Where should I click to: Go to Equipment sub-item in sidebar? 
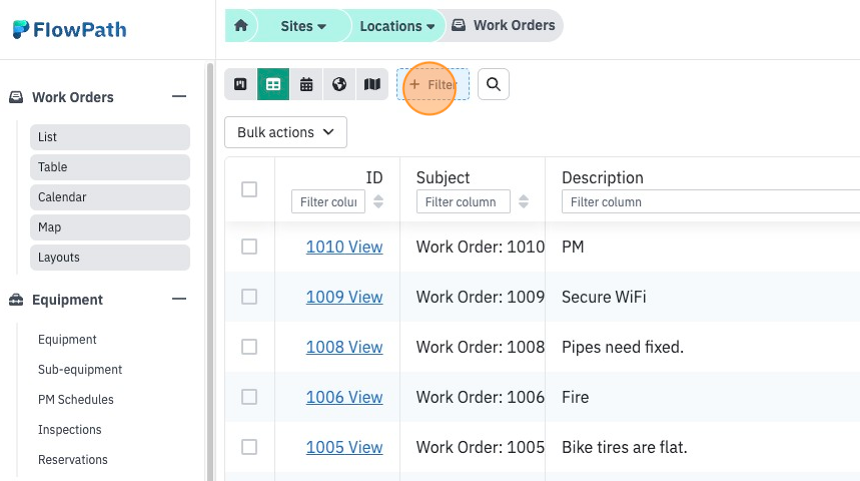point(67,339)
